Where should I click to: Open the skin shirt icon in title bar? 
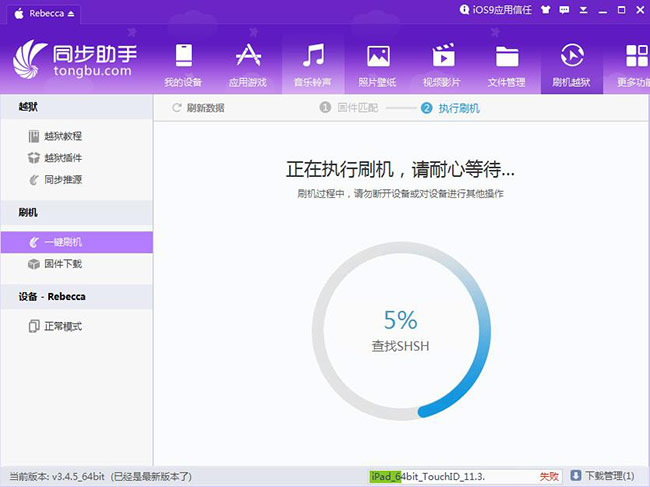546,10
